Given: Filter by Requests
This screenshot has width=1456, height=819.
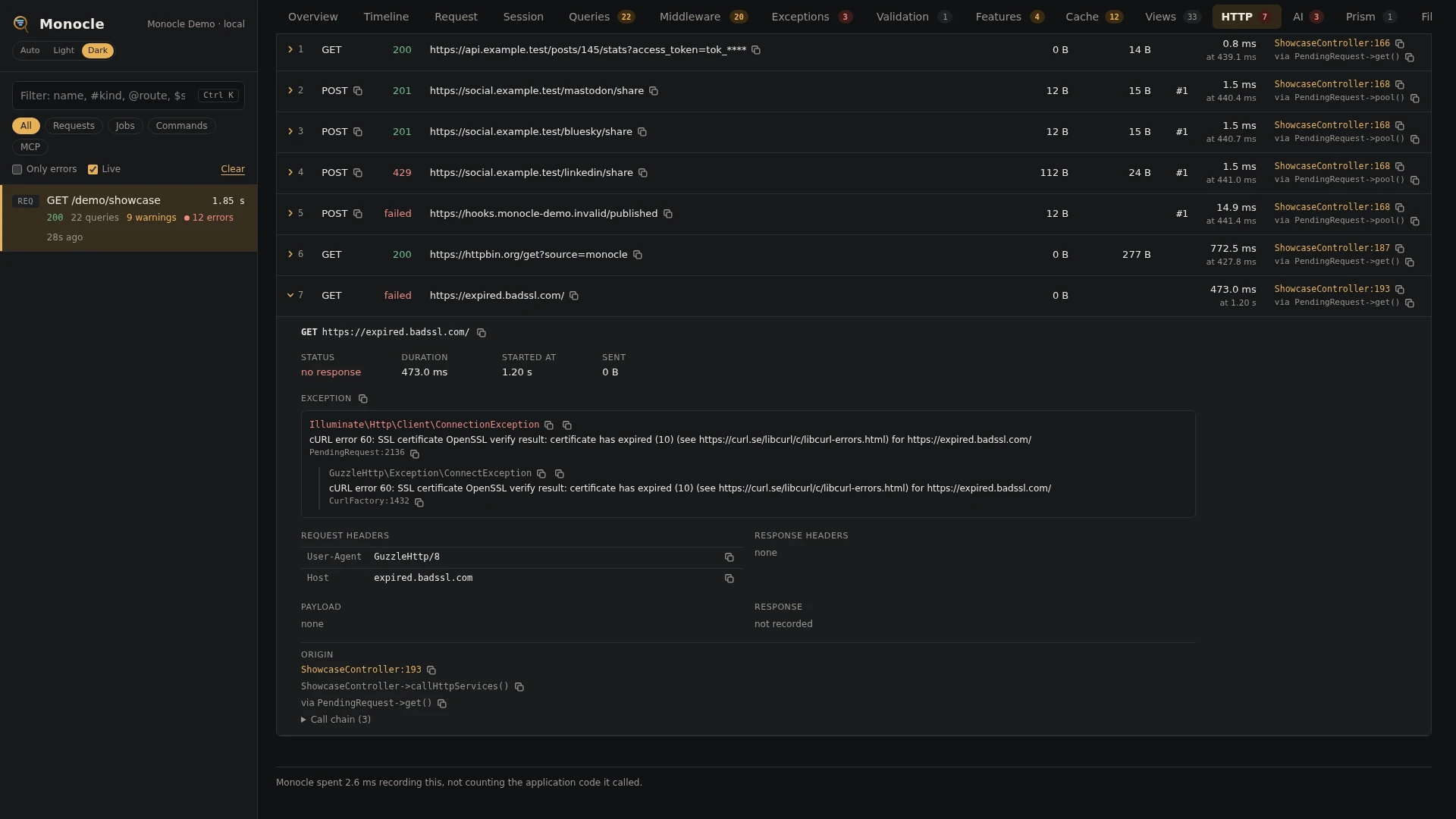Looking at the screenshot, I should tap(74, 126).
